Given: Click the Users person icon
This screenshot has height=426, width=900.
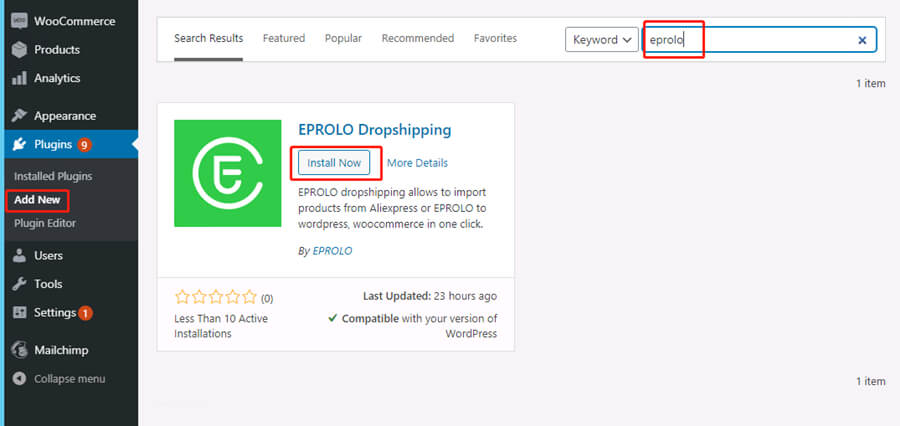Looking at the screenshot, I should point(20,255).
